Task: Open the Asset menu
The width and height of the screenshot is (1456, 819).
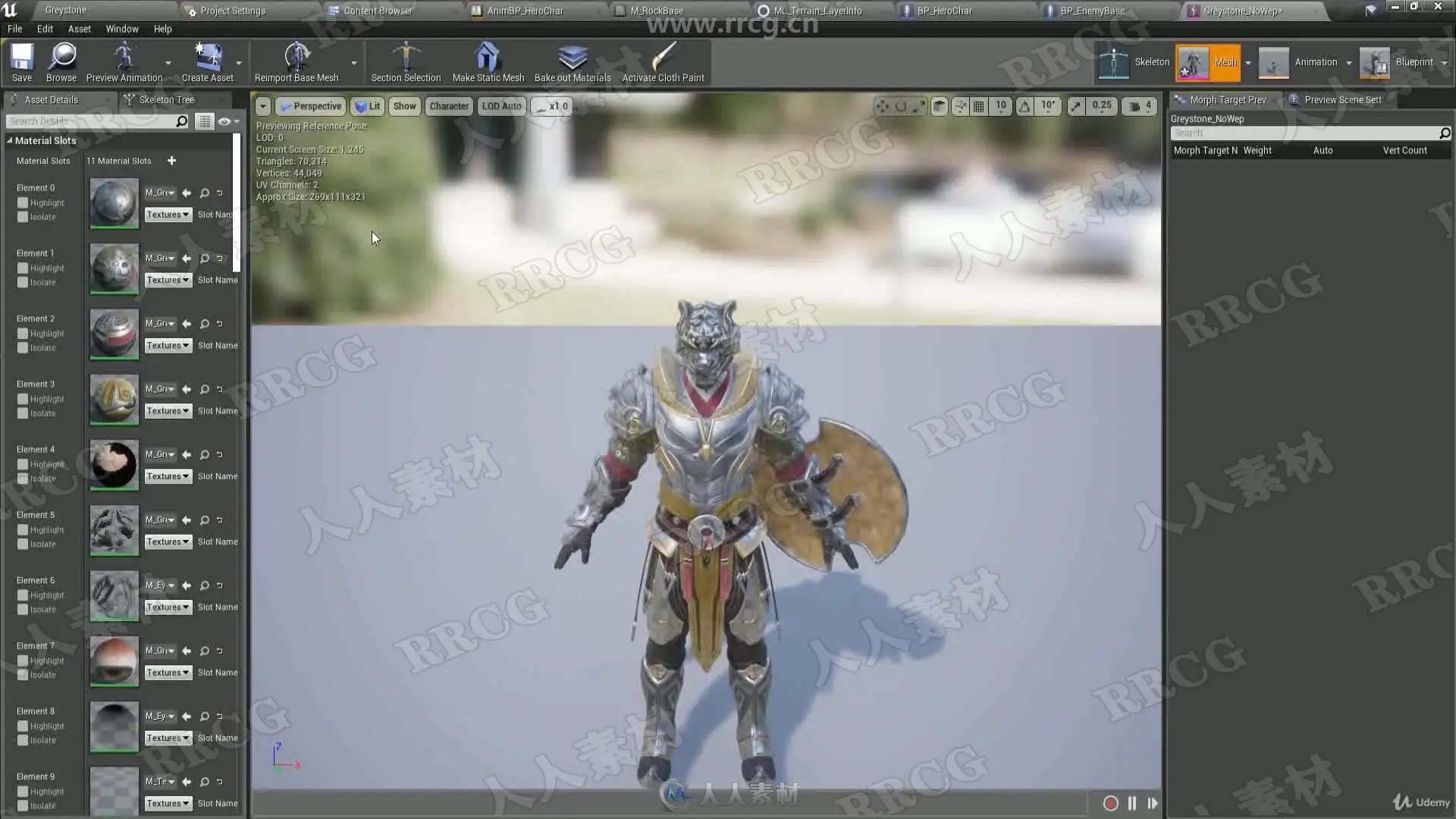Action: click(x=79, y=29)
